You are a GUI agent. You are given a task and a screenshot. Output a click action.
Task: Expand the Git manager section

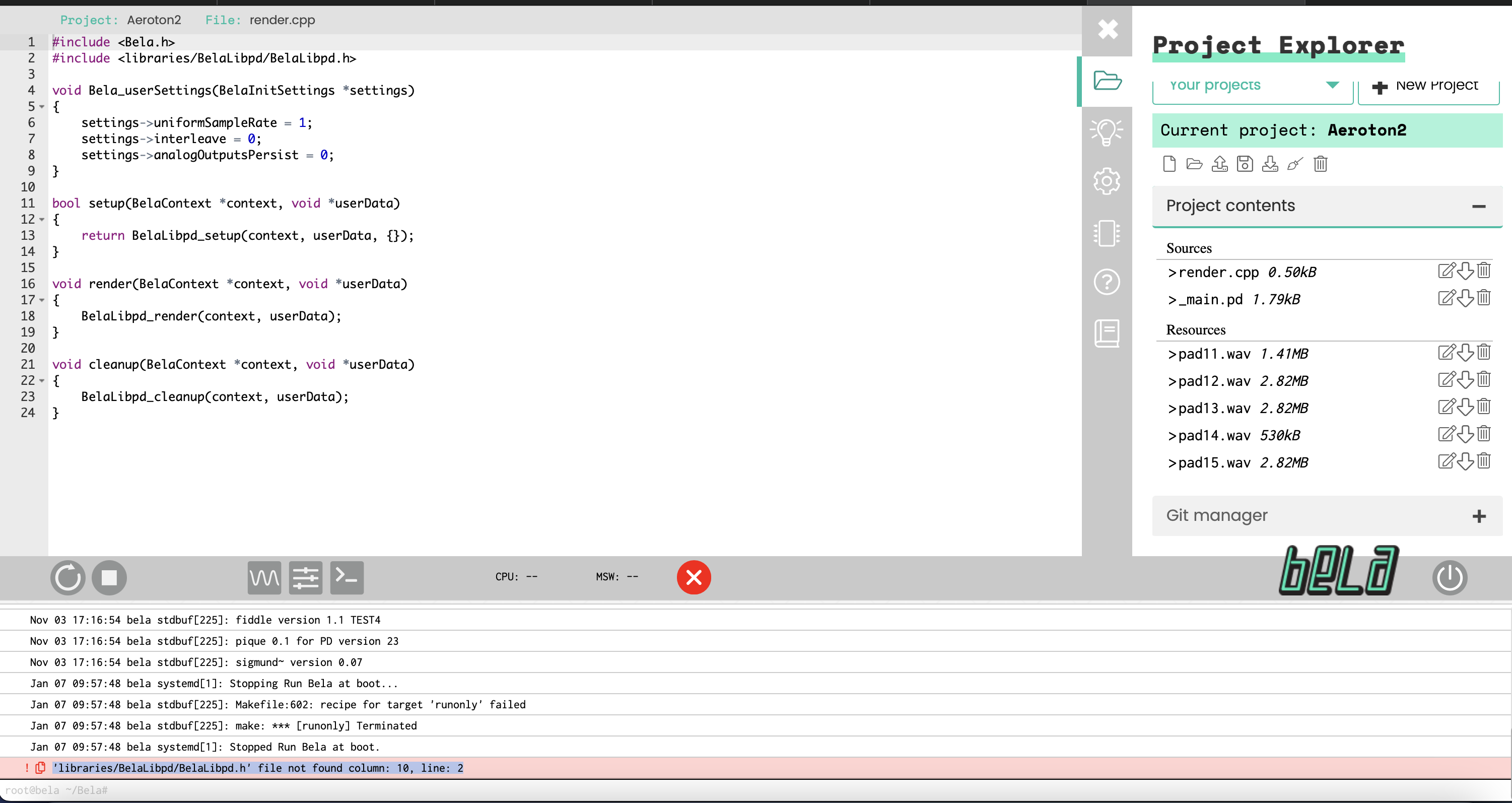[x=1479, y=516]
